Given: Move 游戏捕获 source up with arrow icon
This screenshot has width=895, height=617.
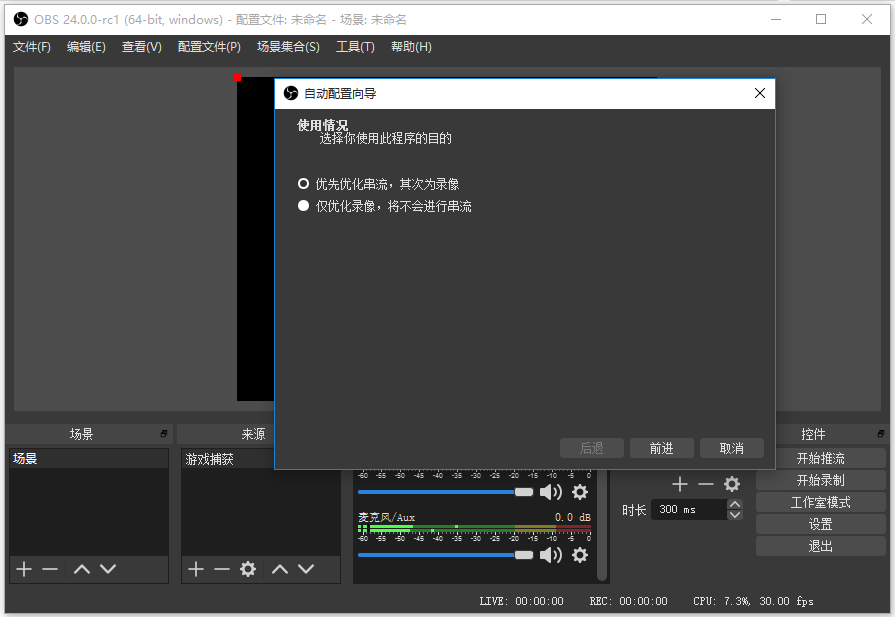Looking at the screenshot, I should [x=279, y=569].
